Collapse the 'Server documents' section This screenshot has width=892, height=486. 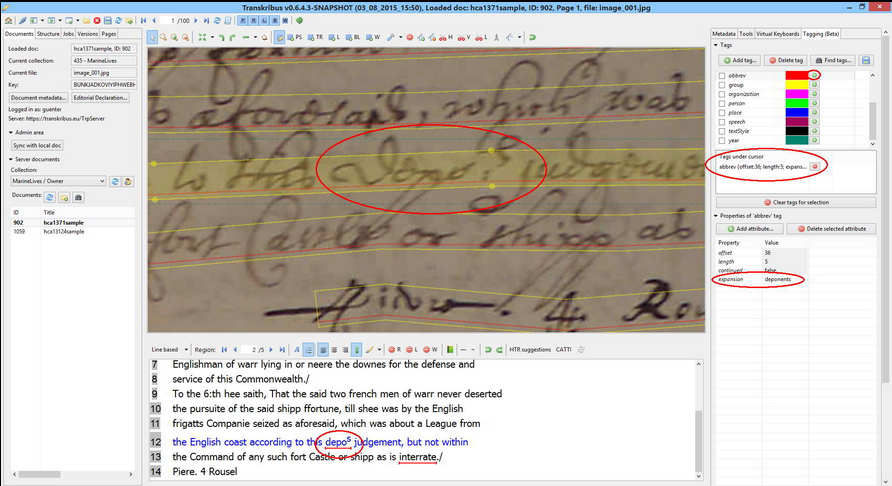coord(9,158)
